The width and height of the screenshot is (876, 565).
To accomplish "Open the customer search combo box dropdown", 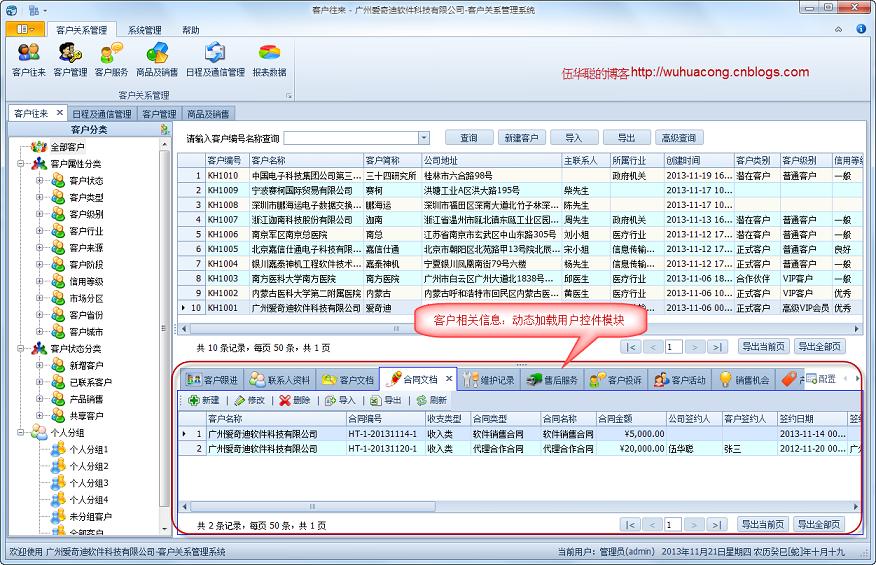I will [x=424, y=137].
